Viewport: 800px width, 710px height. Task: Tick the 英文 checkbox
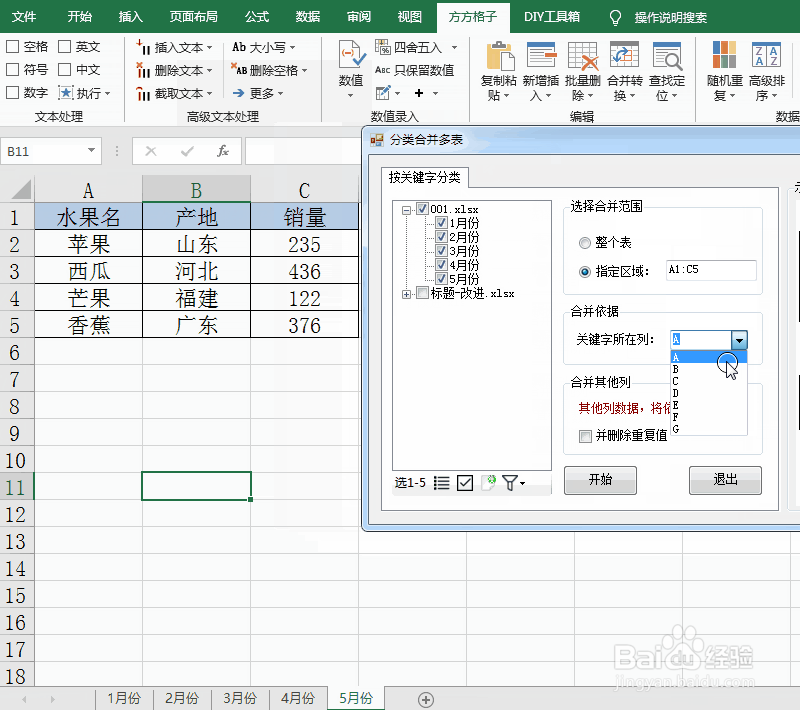(x=64, y=46)
